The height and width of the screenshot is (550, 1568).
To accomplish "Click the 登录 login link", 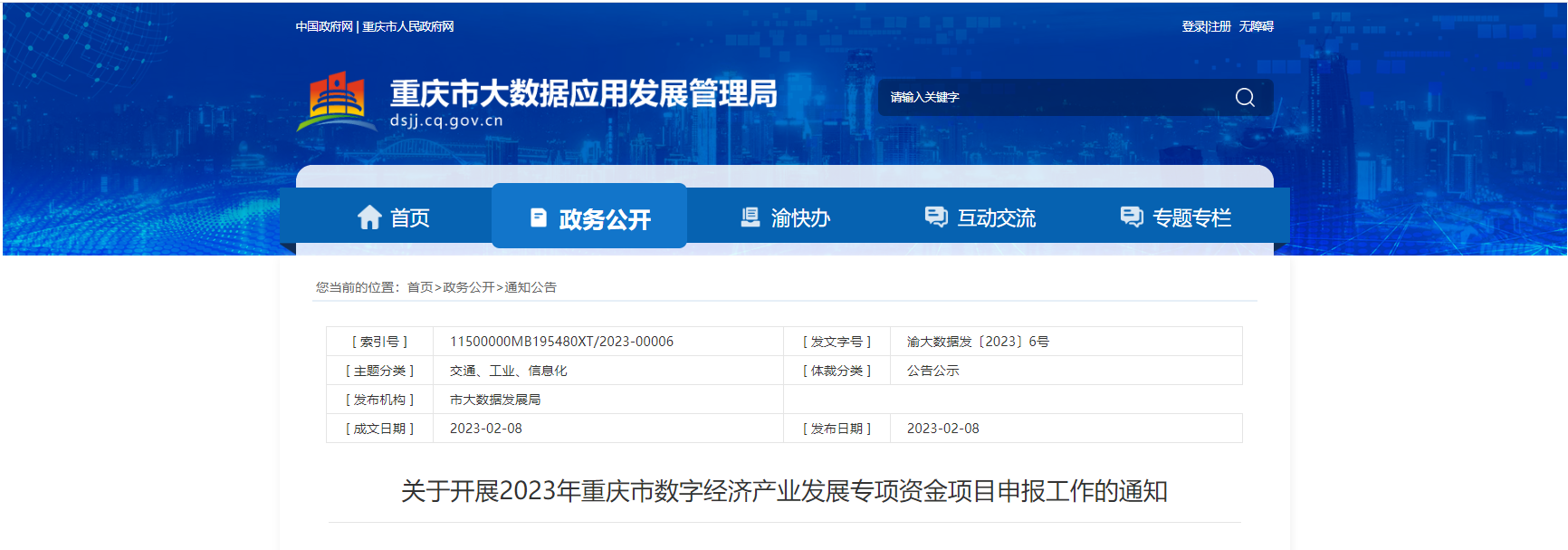I will [1193, 27].
